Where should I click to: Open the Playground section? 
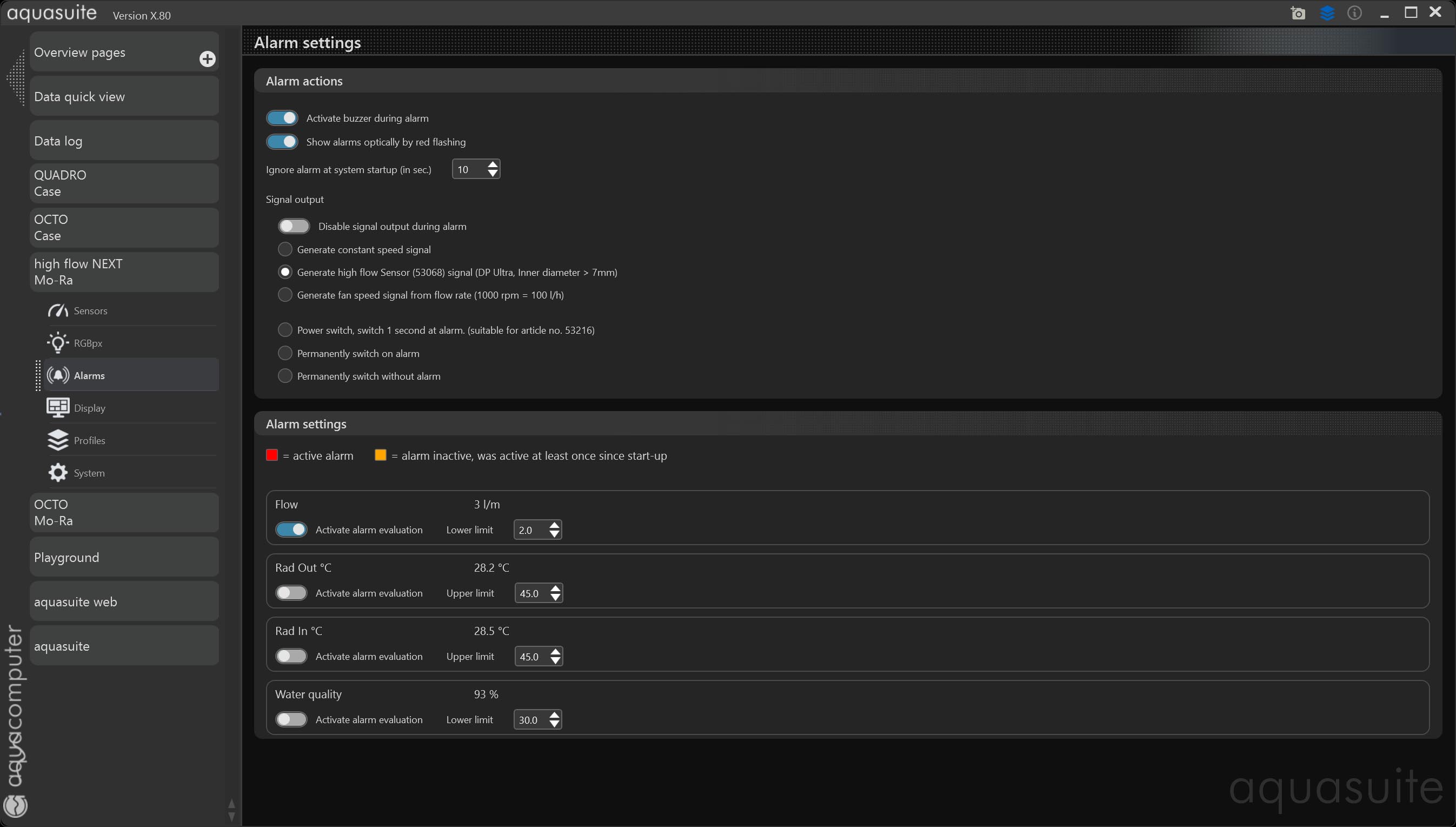[x=124, y=557]
